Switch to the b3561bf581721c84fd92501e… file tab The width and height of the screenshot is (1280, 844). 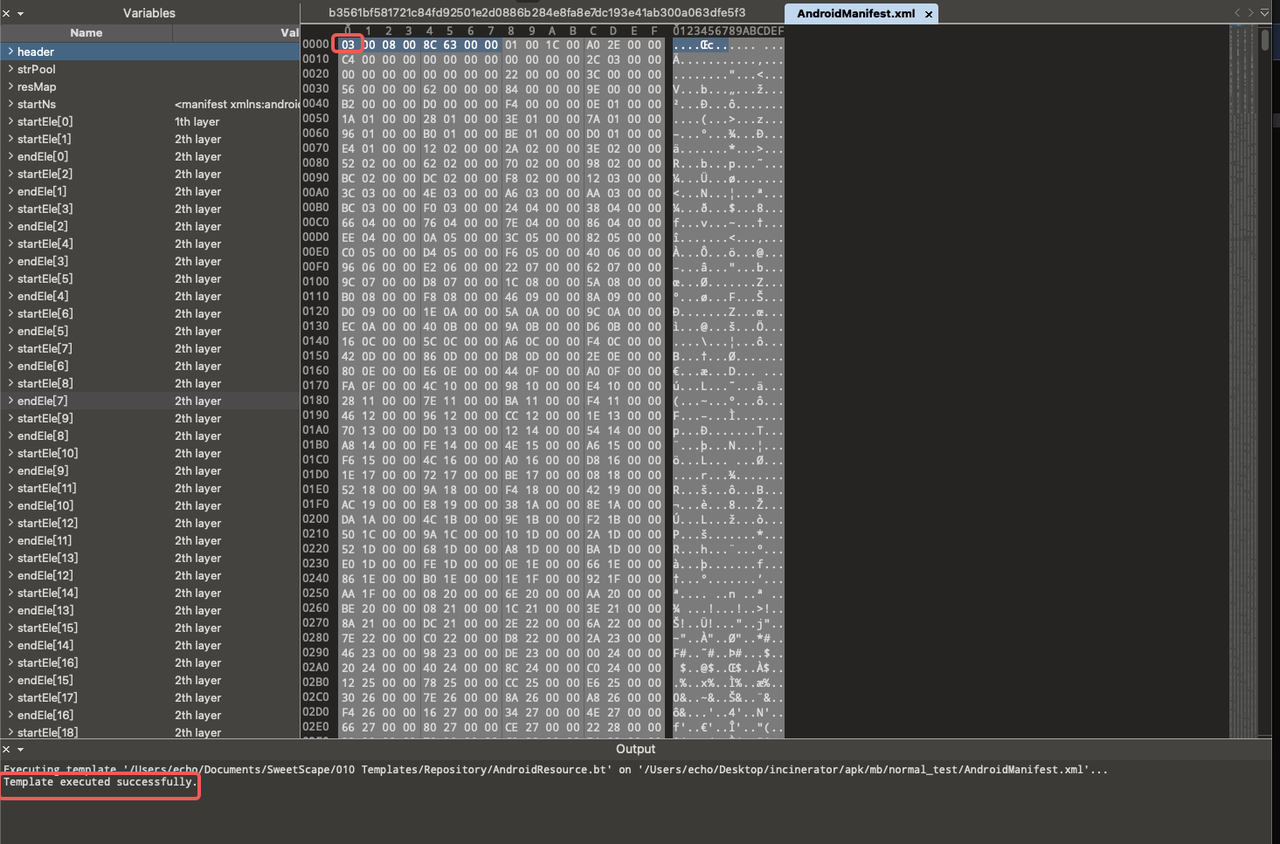[537, 13]
